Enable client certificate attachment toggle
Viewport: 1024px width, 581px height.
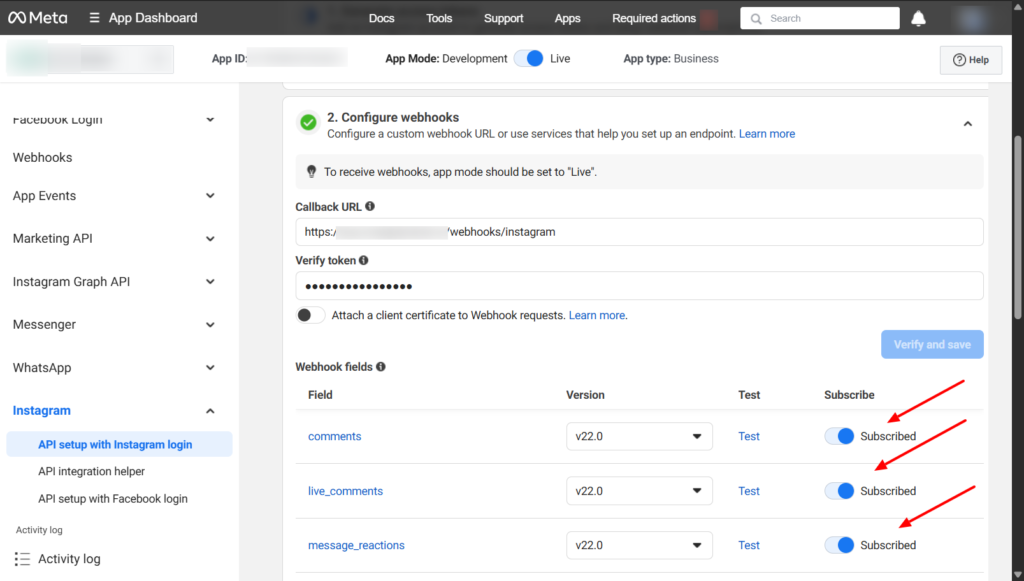pyautogui.click(x=311, y=315)
